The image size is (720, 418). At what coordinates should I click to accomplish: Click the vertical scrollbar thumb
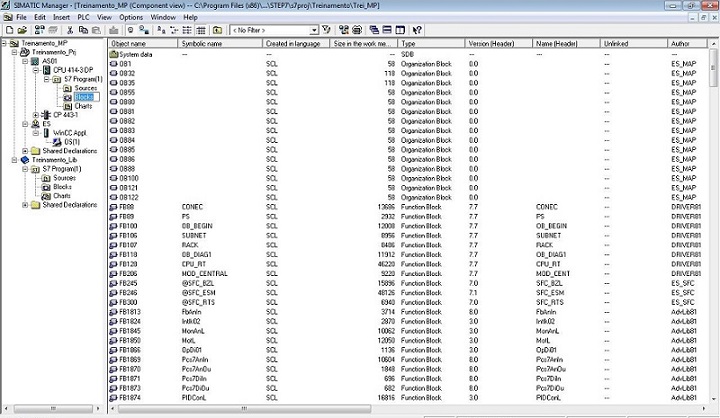pyautogui.click(x=713, y=68)
